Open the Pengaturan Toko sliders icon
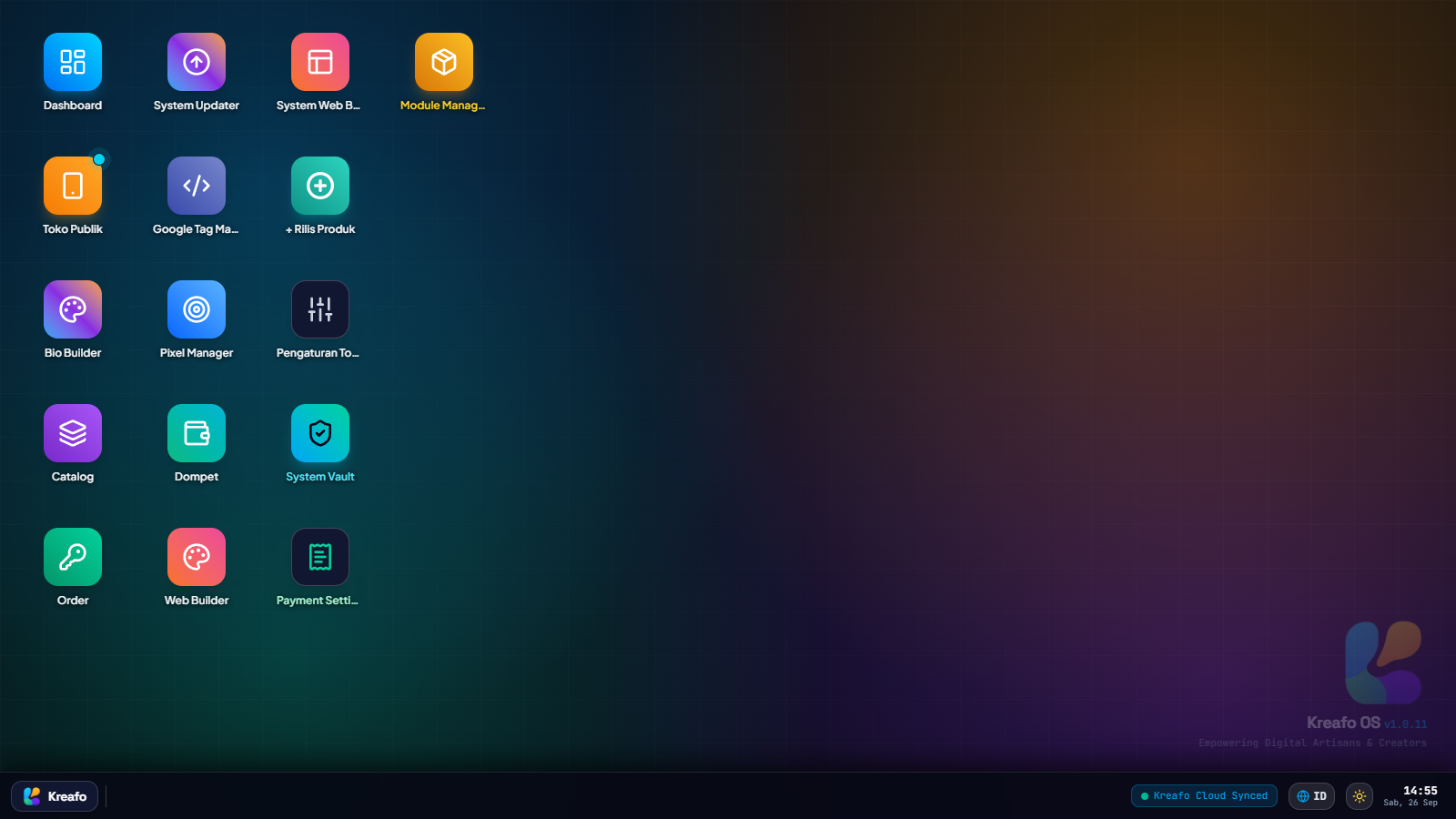 coord(320,309)
